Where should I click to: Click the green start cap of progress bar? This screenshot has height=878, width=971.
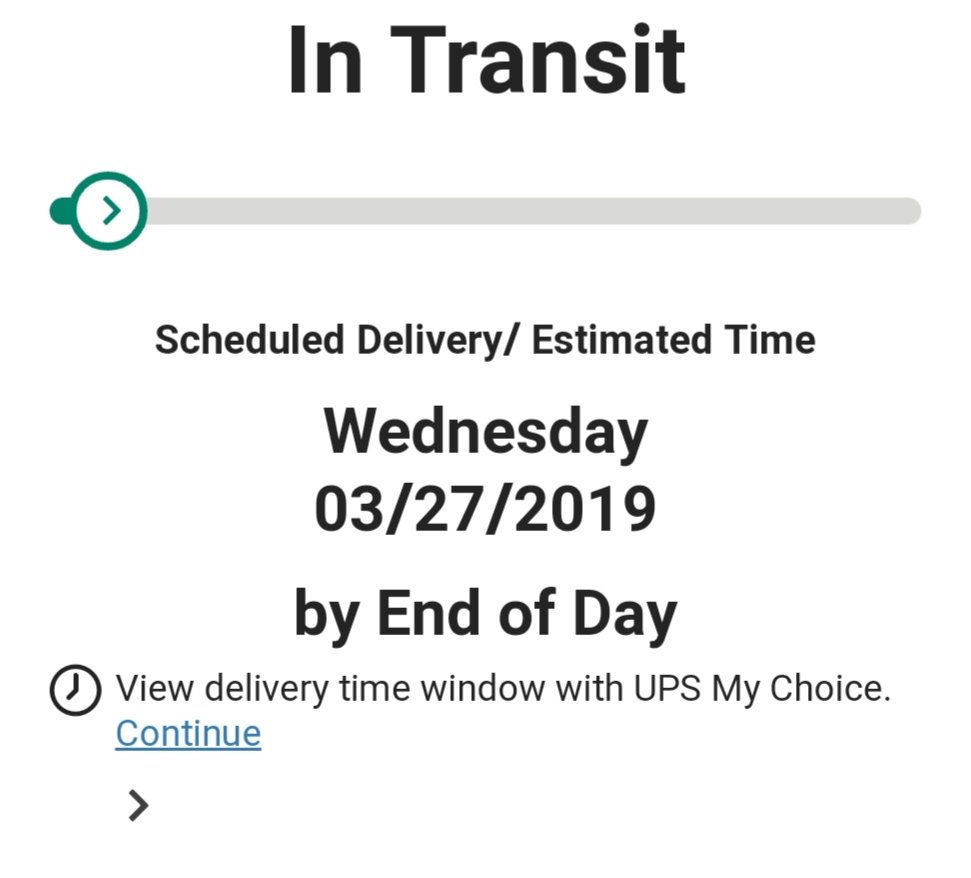click(61, 211)
